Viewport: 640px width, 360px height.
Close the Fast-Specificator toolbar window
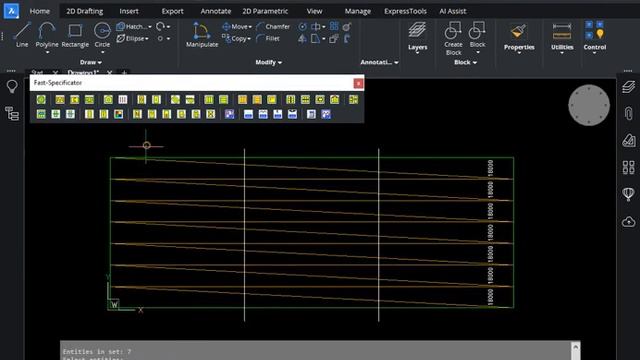click(358, 83)
